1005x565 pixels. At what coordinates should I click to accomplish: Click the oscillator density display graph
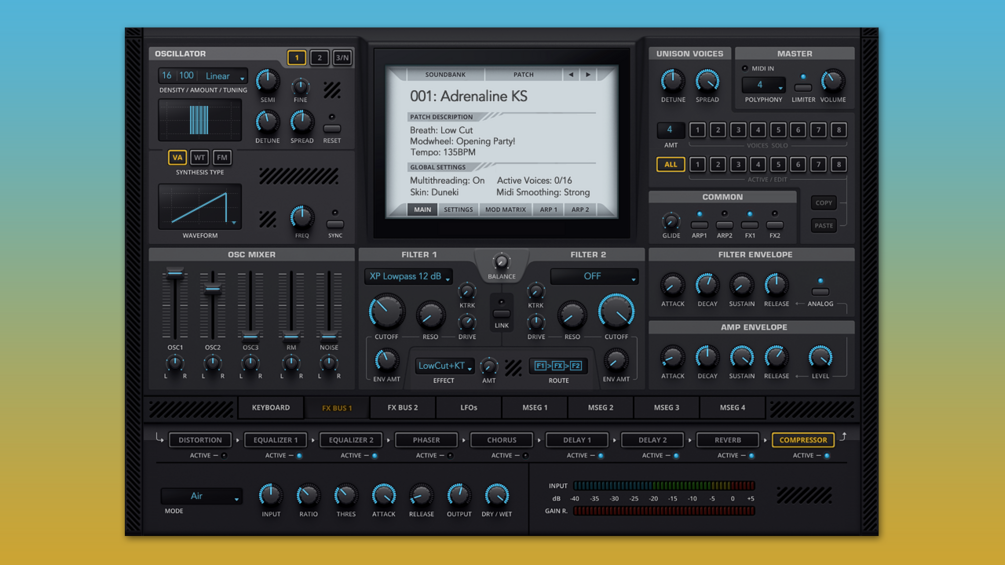tap(199, 120)
